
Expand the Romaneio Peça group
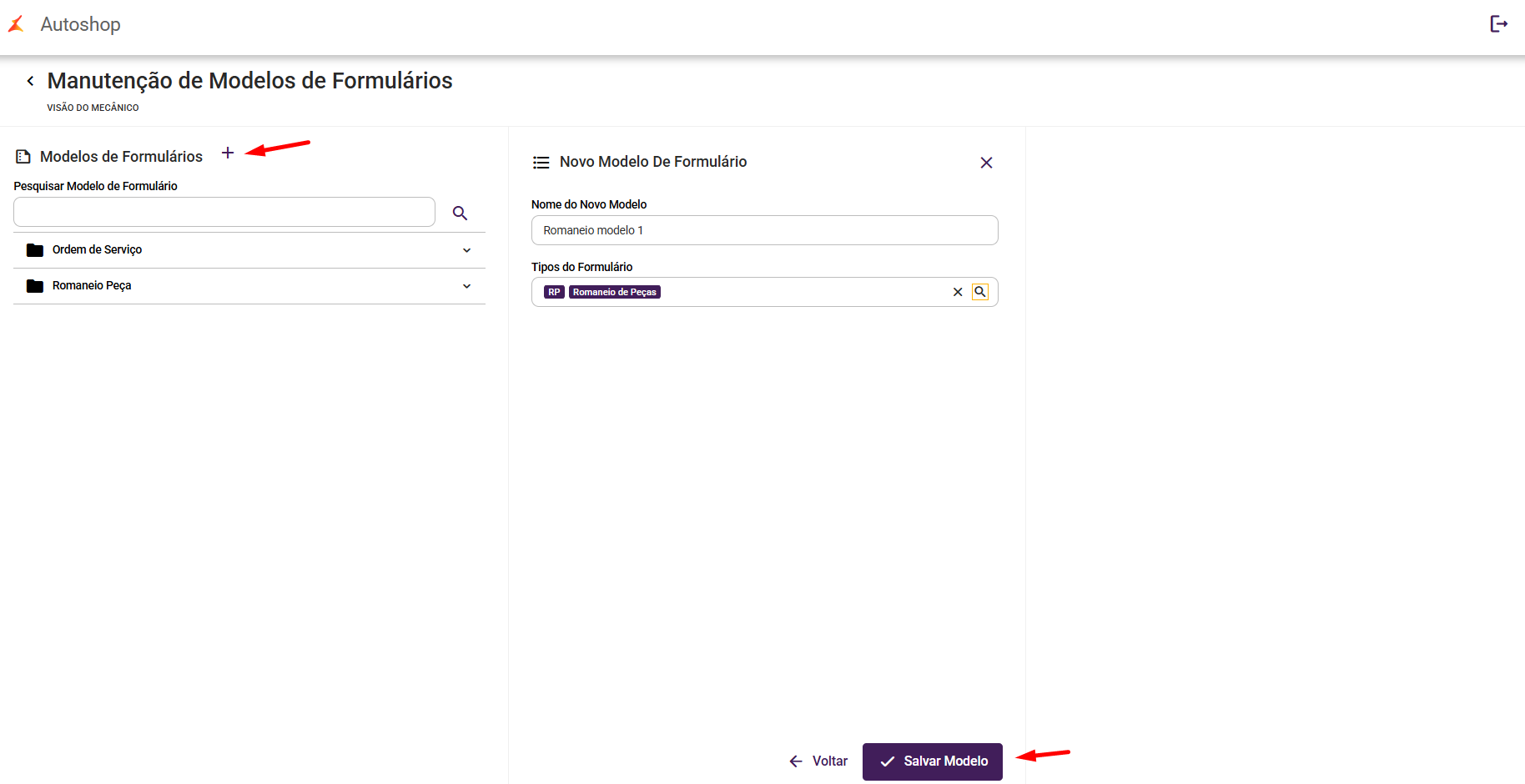coord(466,286)
